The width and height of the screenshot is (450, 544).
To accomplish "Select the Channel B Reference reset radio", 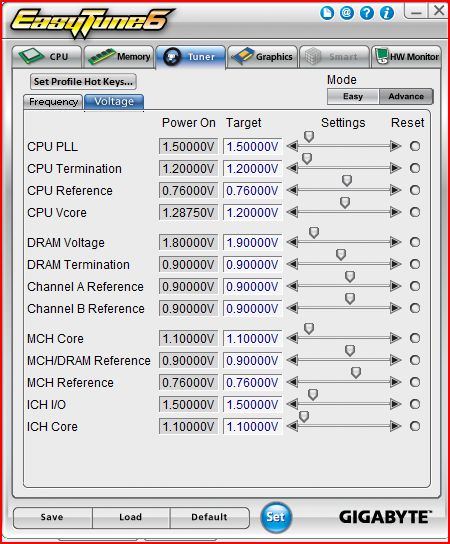I will (x=415, y=308).
